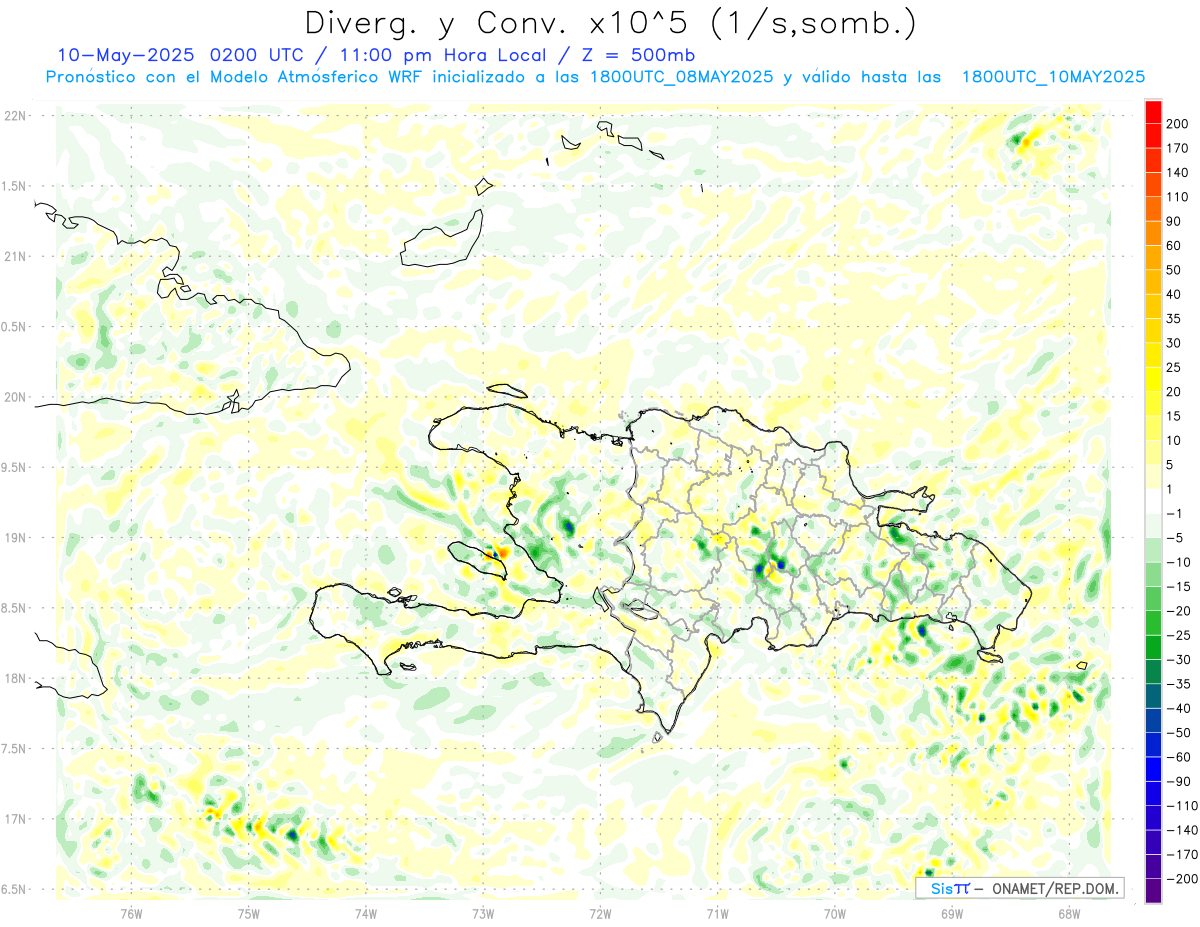Click the '19N' latitude label
Image resolution: width=1200 pixels, height=927 pixels.
[x=16, y=538]
